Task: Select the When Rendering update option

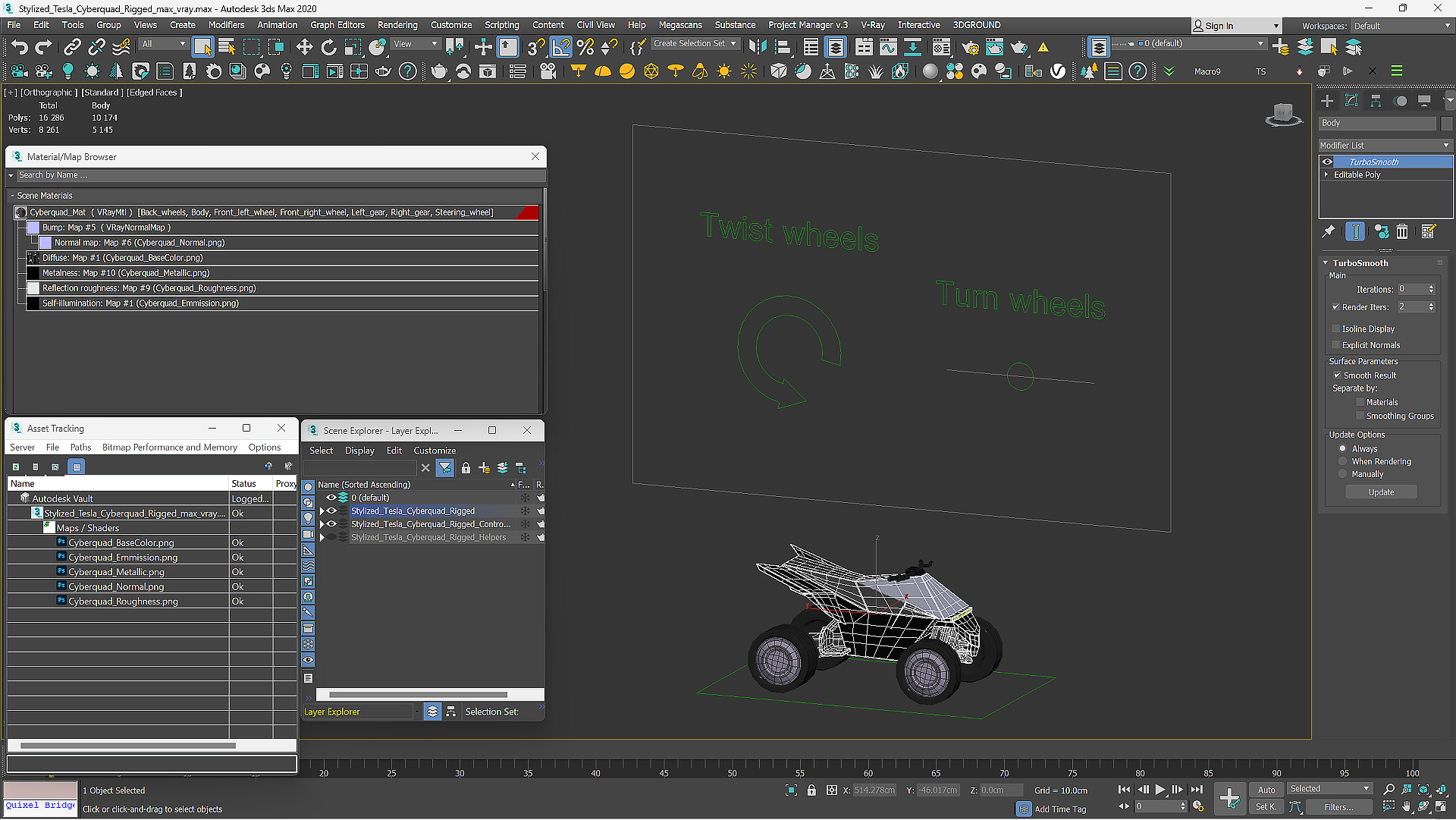Action: [x=1343, y=461]
